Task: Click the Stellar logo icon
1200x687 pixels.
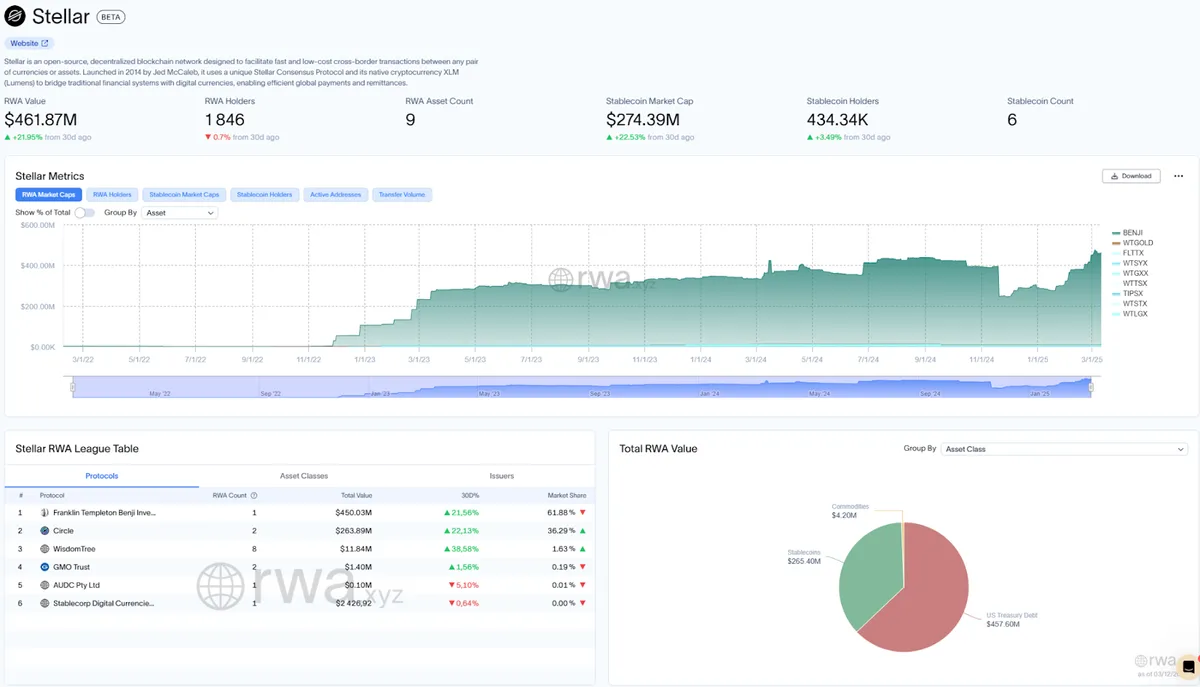Action: (15, 17)
